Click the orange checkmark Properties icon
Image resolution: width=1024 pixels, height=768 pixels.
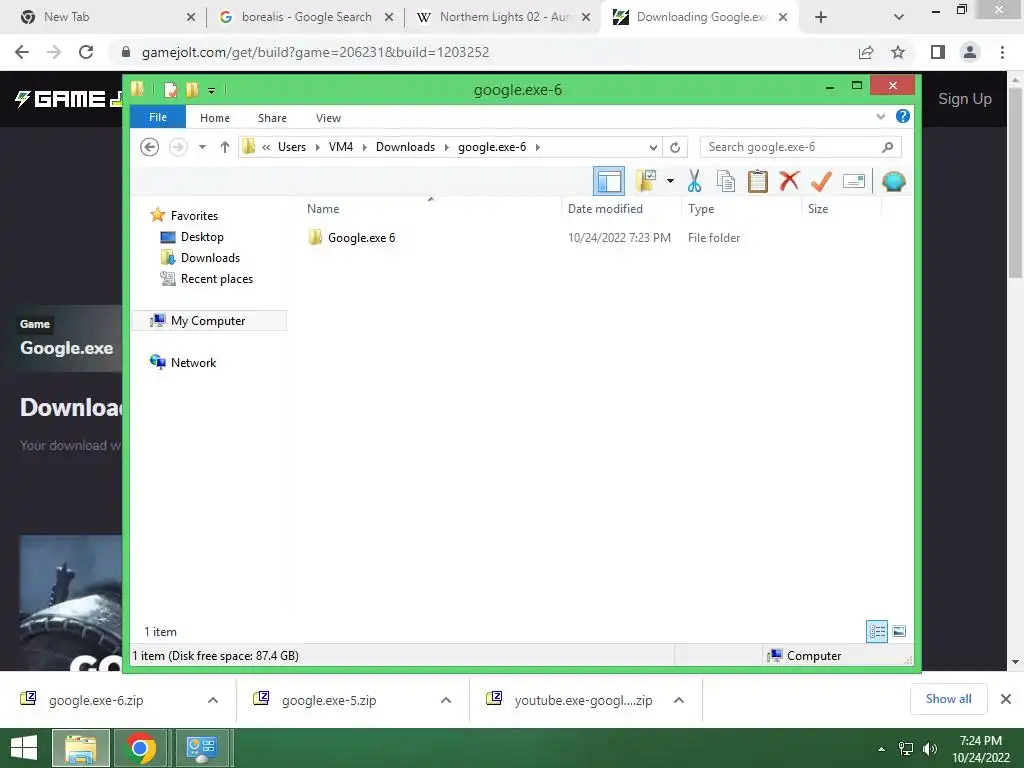(x=821, y=181)
